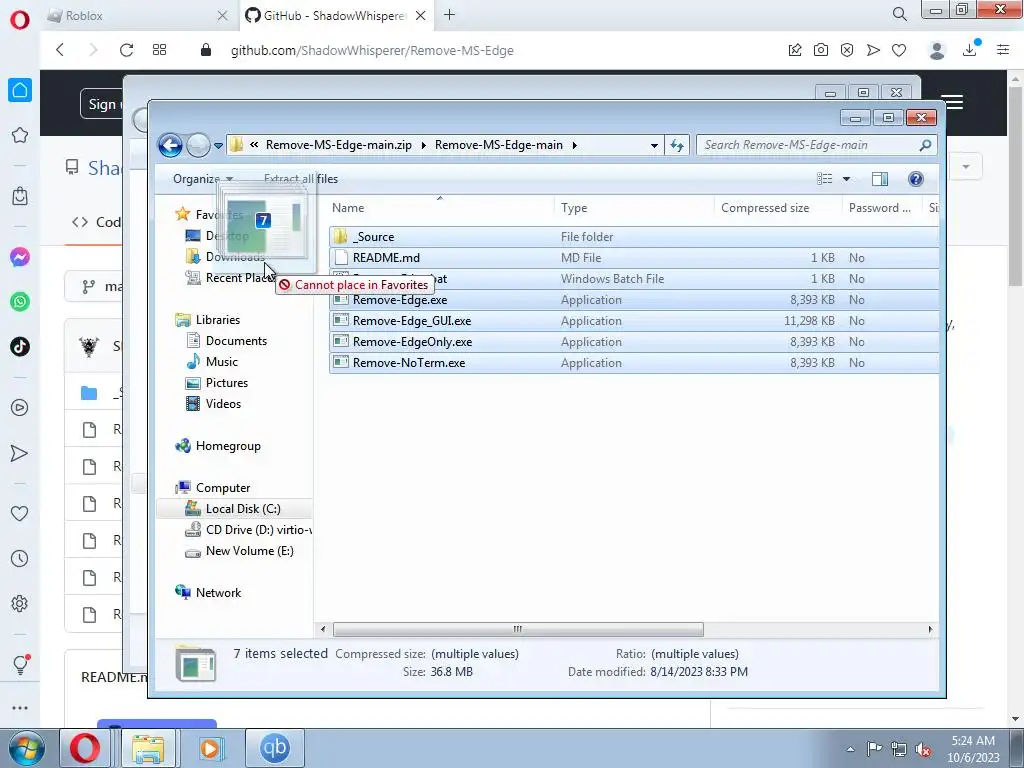
Task: Toggle the preview pane icon
Action: tap(880, 179)
